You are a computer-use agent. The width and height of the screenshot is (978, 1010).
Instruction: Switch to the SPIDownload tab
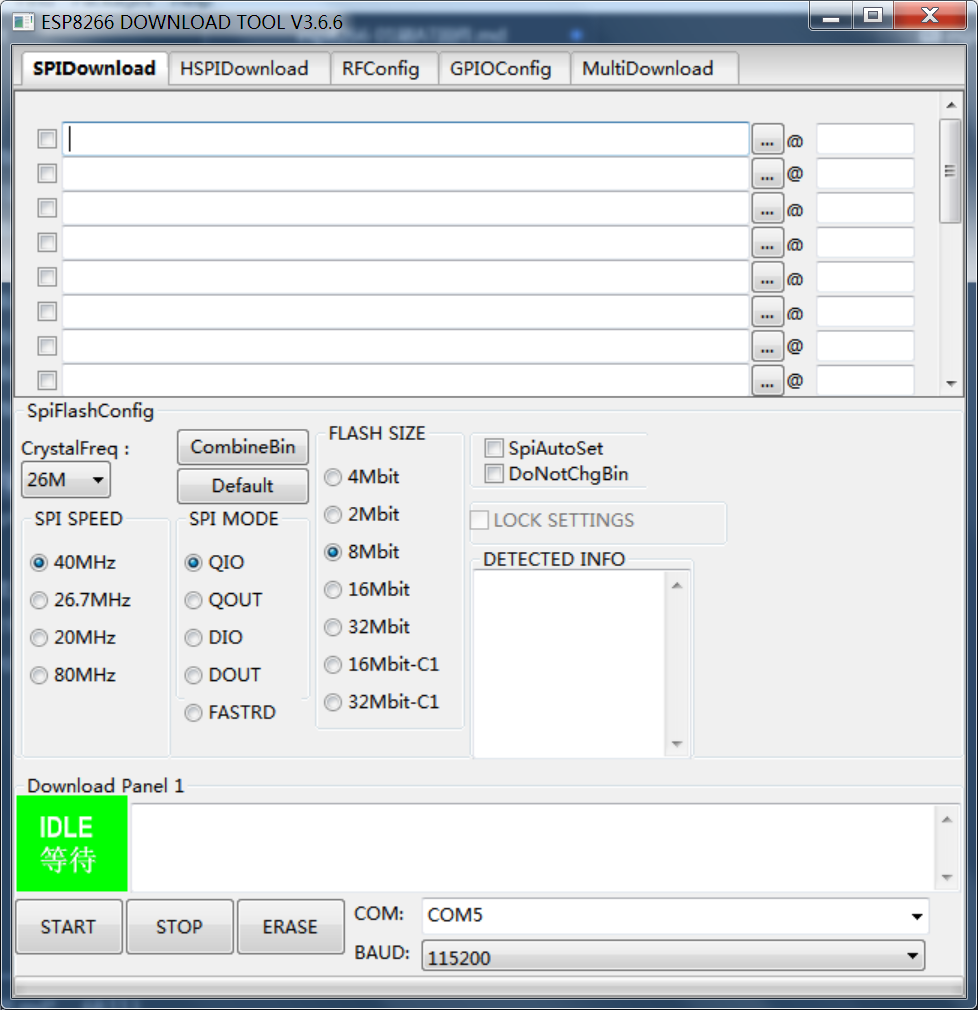tap(94, 68)
